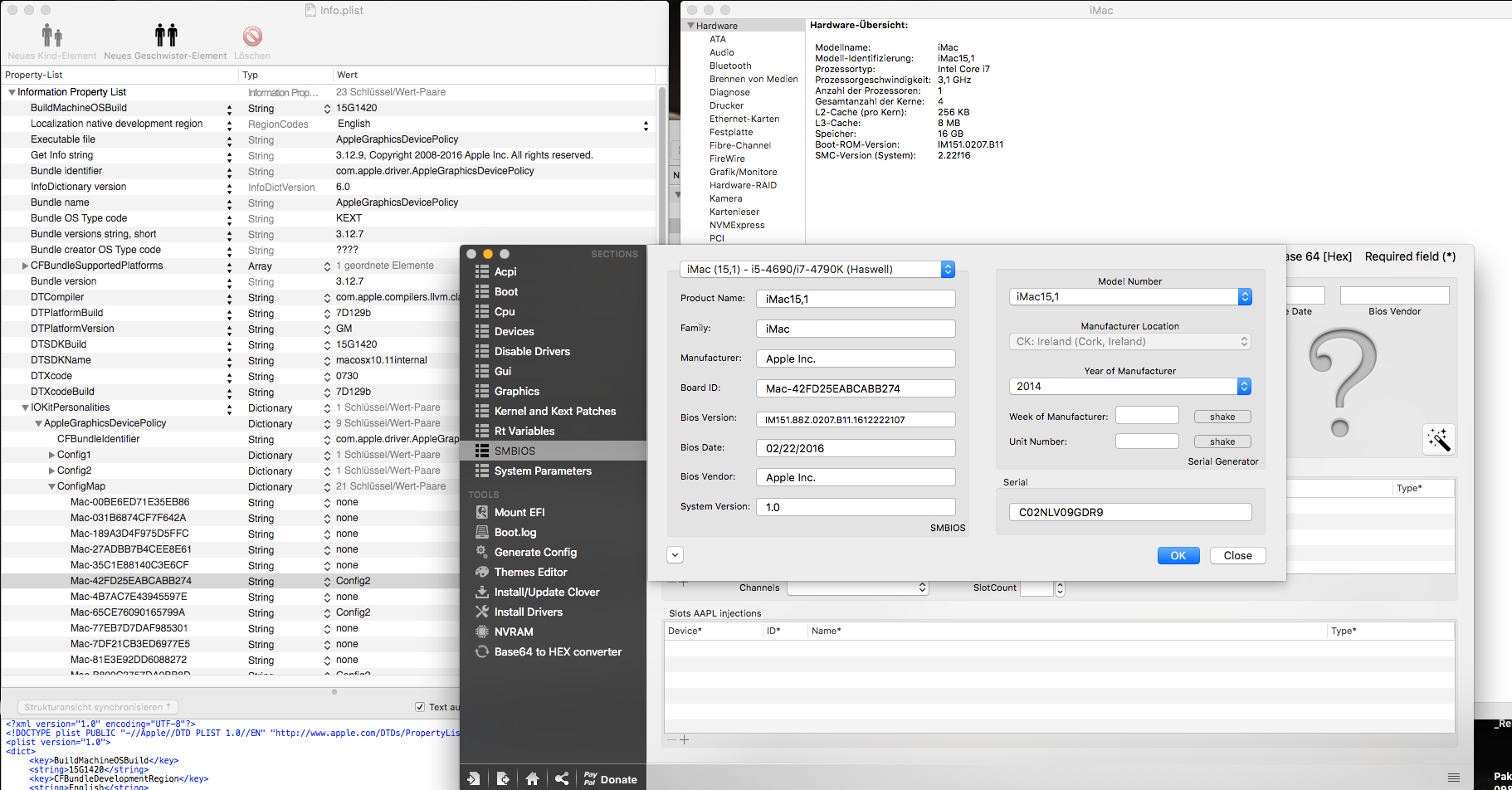Click the Themes Editor icon in sidebar
The width and height of the screenshot is (1512, 790).
(x=481, y=572)
